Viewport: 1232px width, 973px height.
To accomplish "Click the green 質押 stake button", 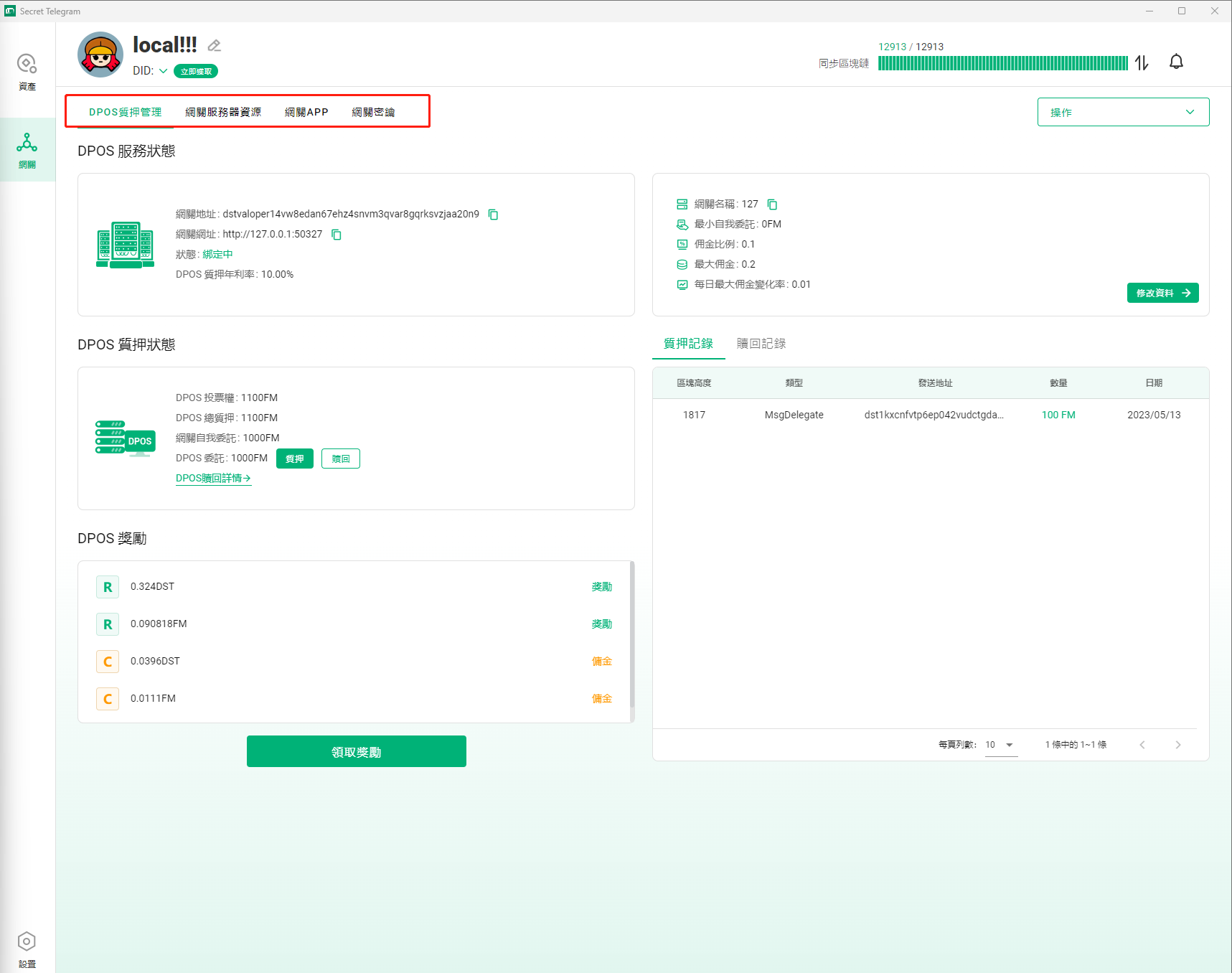I will pos(294,459).
